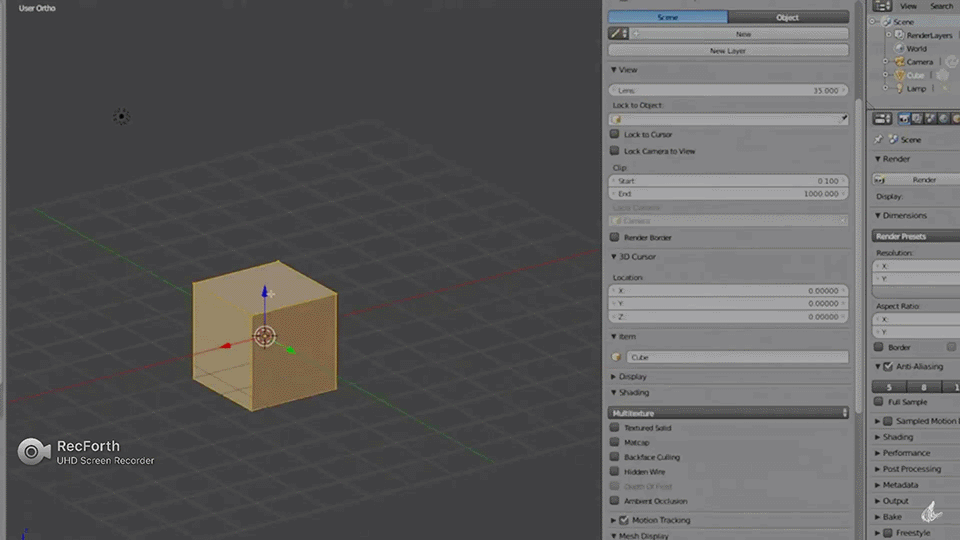Enable Lock Camera to View checkbox
Screen dimensions: 960x540
(615, 151)
